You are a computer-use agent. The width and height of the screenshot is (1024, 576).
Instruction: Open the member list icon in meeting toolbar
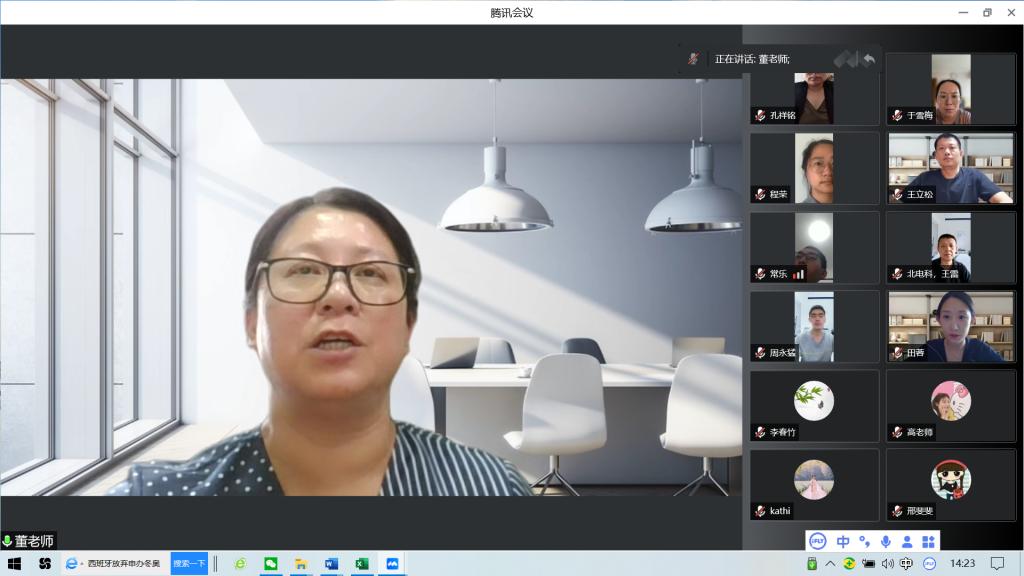[909, 540]
